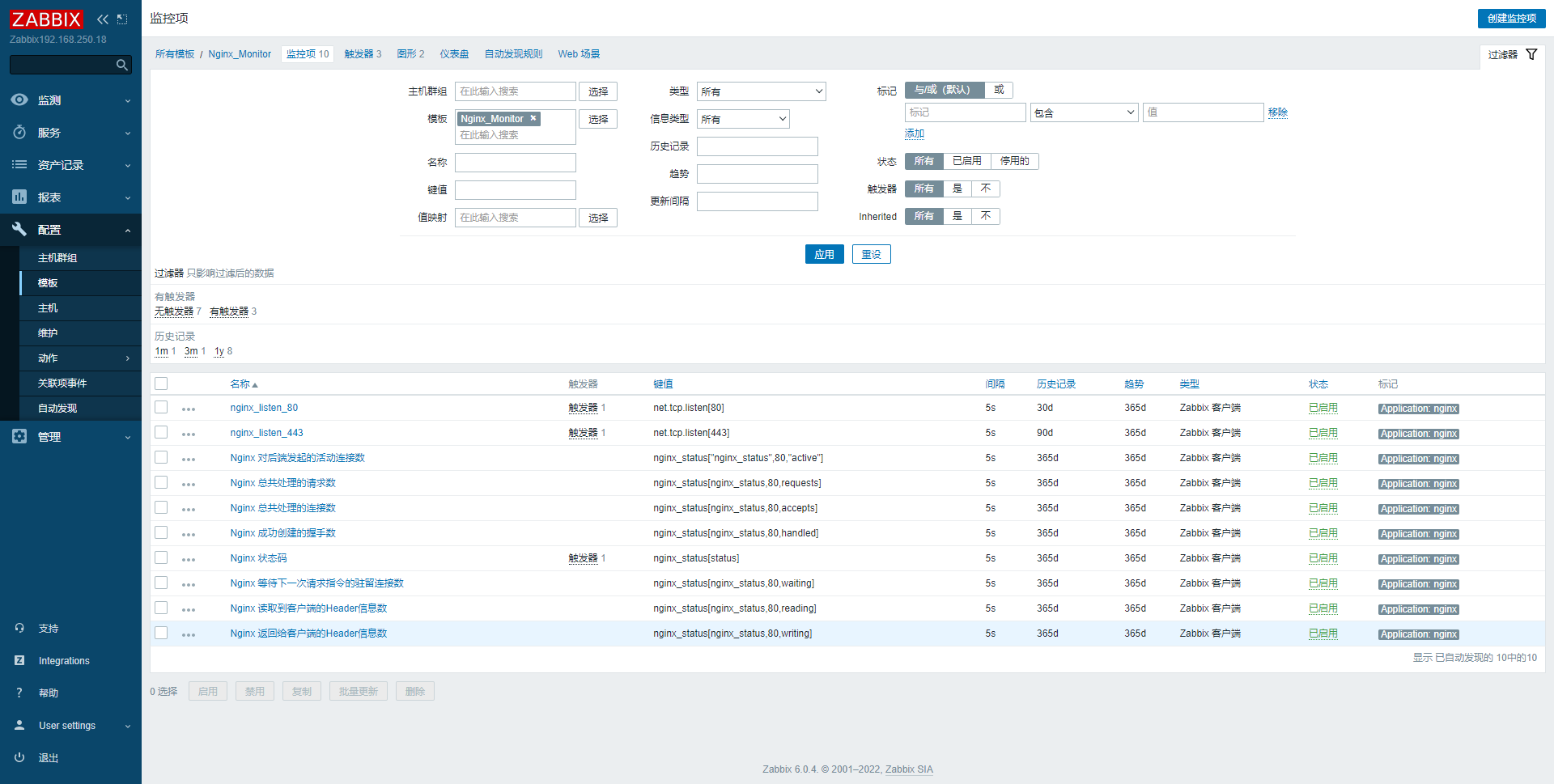Open three-dot menu for Nginx 读取到客户端的Header信息数

(x=189, y=610)
